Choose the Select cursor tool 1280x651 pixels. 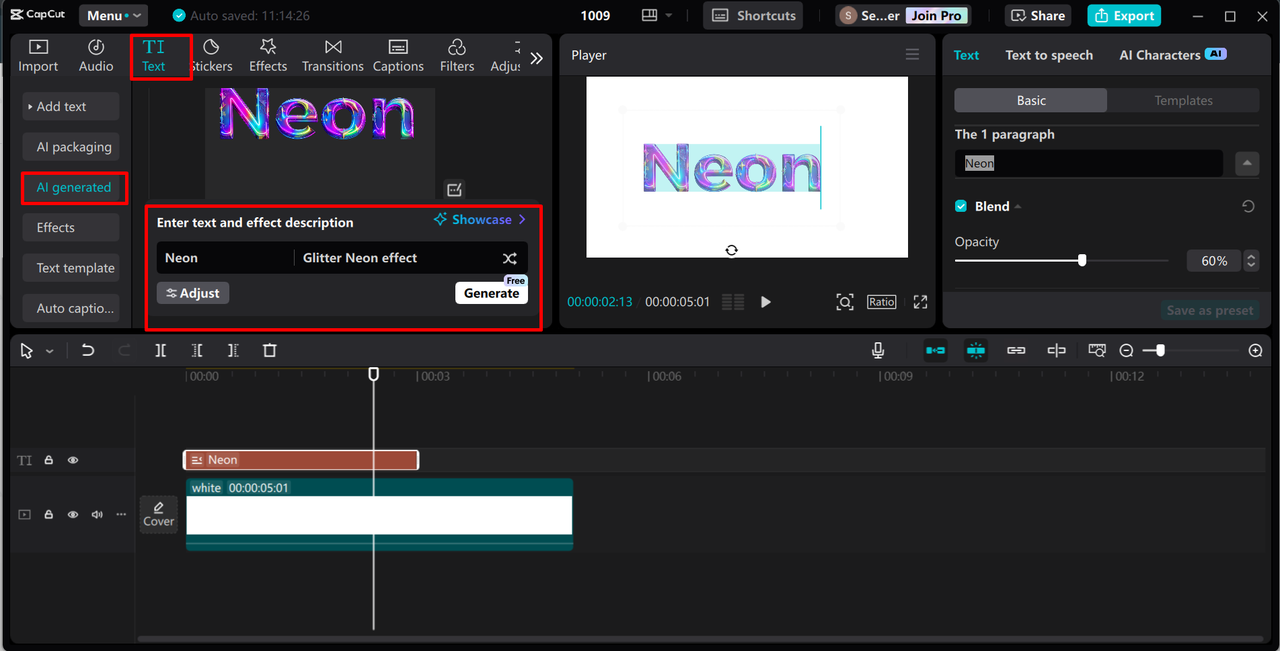[26, 351]
